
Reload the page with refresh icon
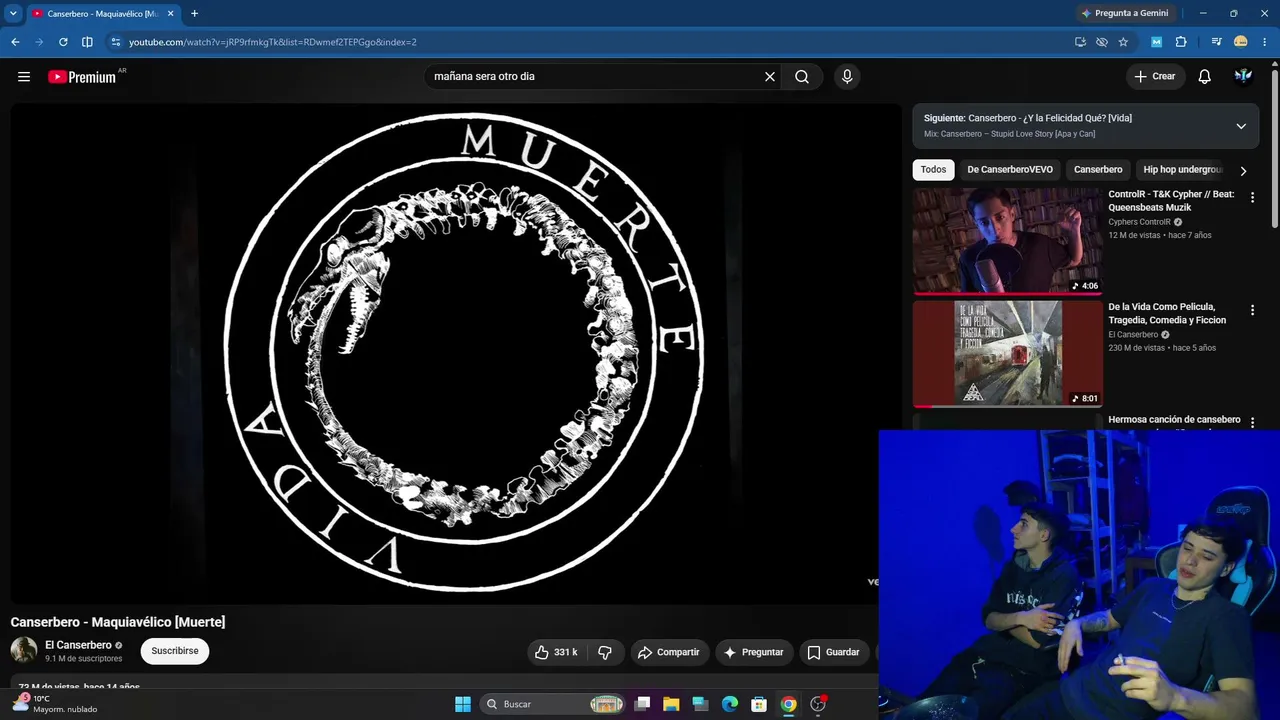pyautogui.click(x=63, y=42)
